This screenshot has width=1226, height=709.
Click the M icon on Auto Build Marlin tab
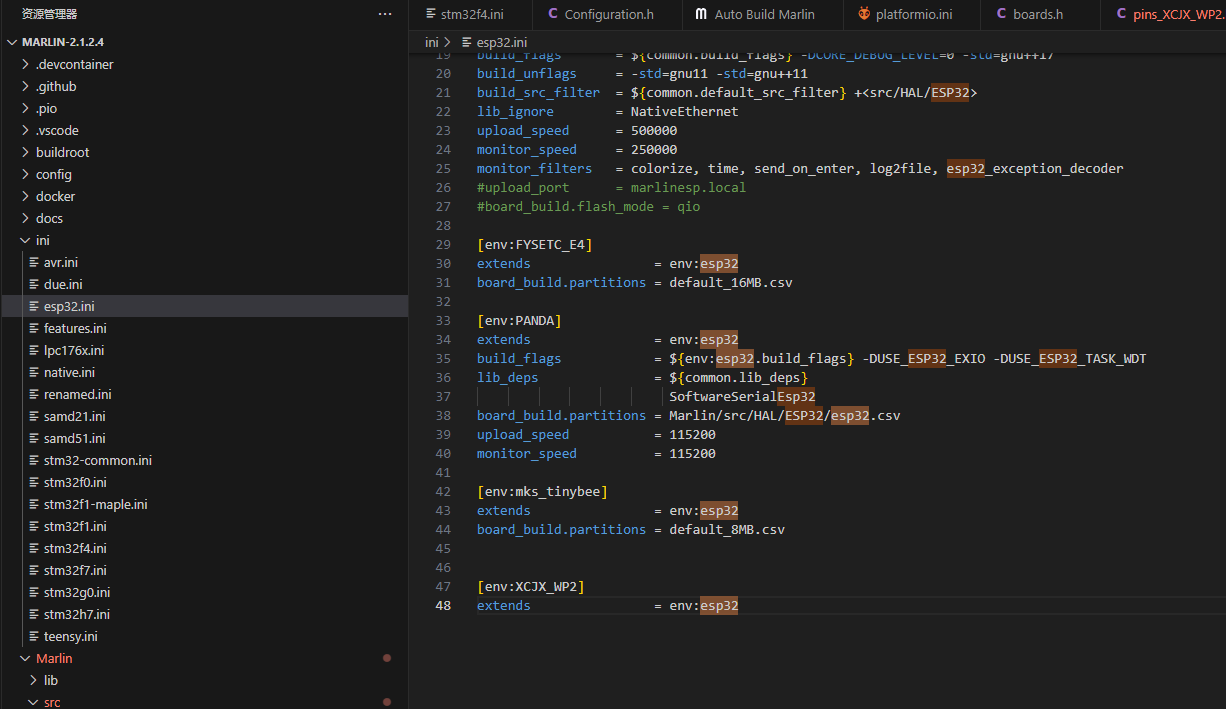[x=701, y=14]
